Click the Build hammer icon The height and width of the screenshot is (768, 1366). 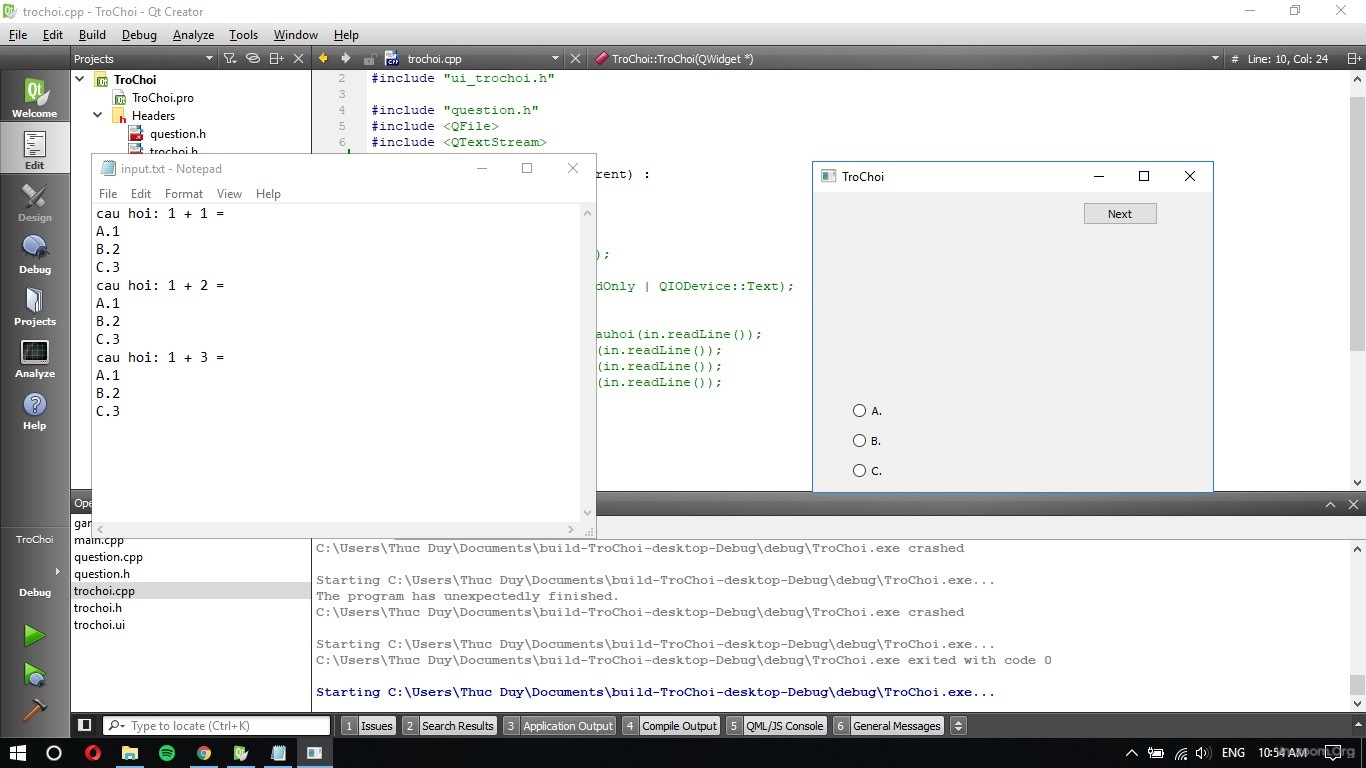[34, 709]
